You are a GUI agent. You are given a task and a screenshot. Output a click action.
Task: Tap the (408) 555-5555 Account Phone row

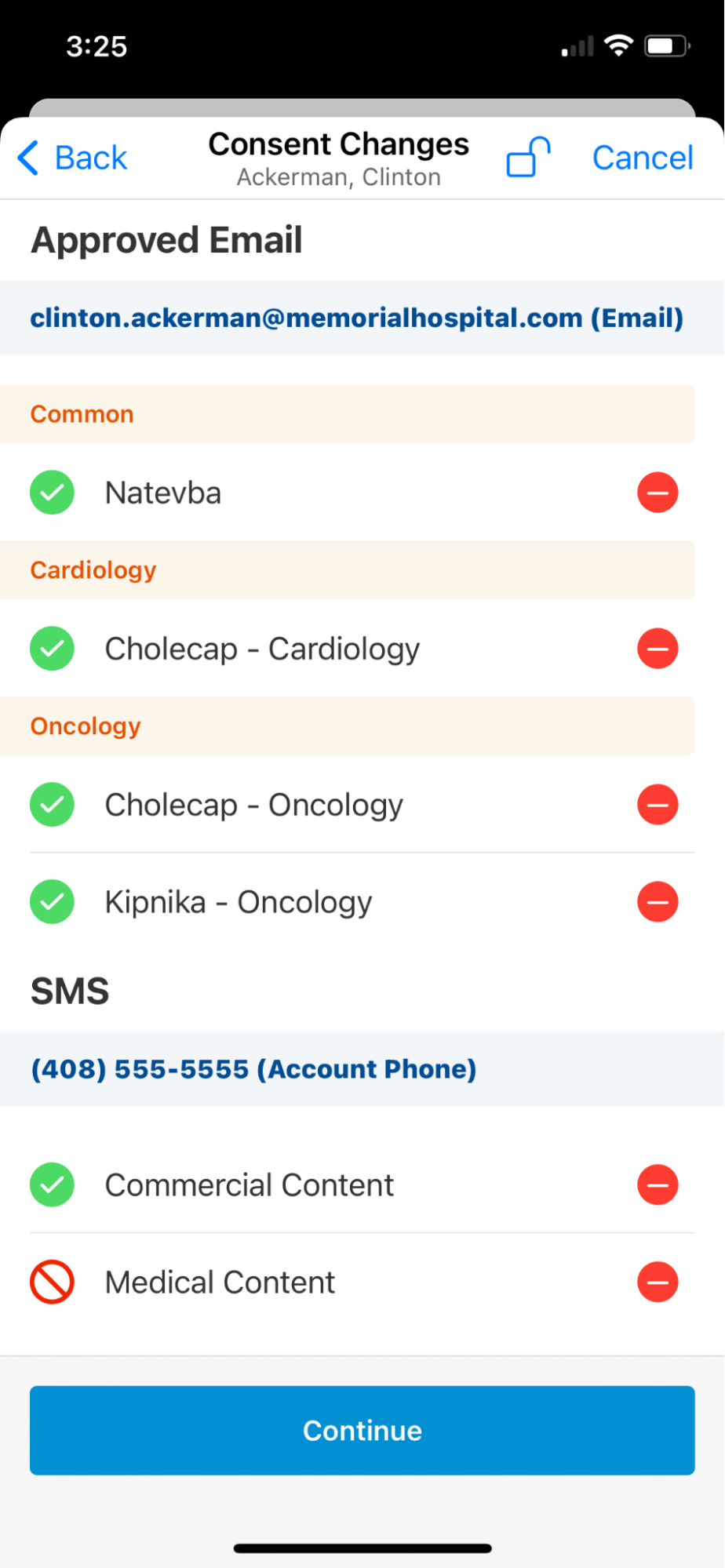[253, 1068]
